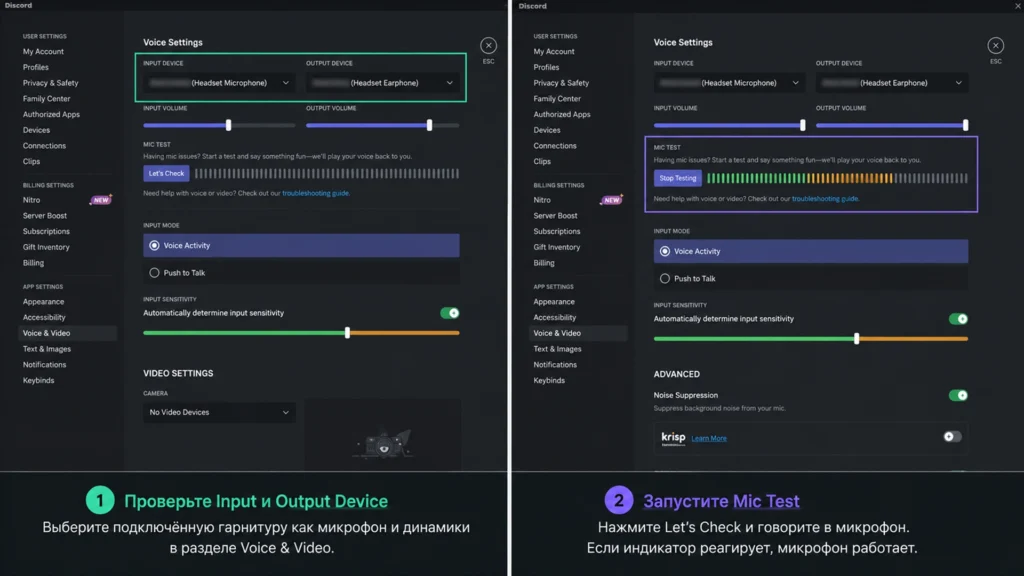Click Input Volume slider handle in right window
Image resolution: width=1024 pixels, height=576 pixels.
point(803,125)
